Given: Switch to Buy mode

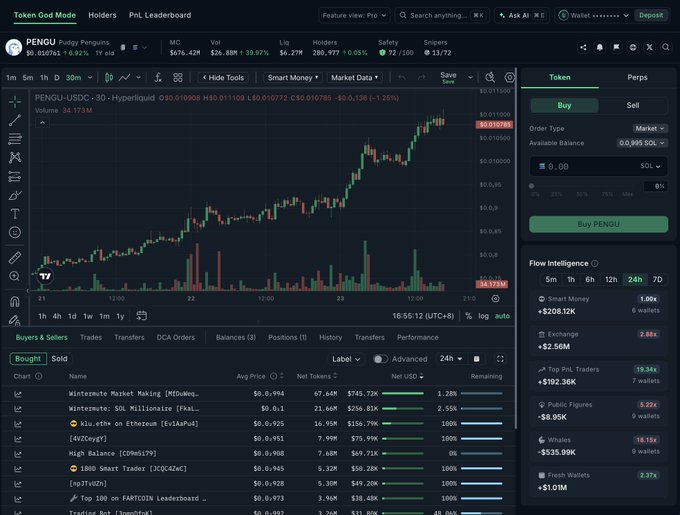Looking at the screenshot, I should click(564, 105).
